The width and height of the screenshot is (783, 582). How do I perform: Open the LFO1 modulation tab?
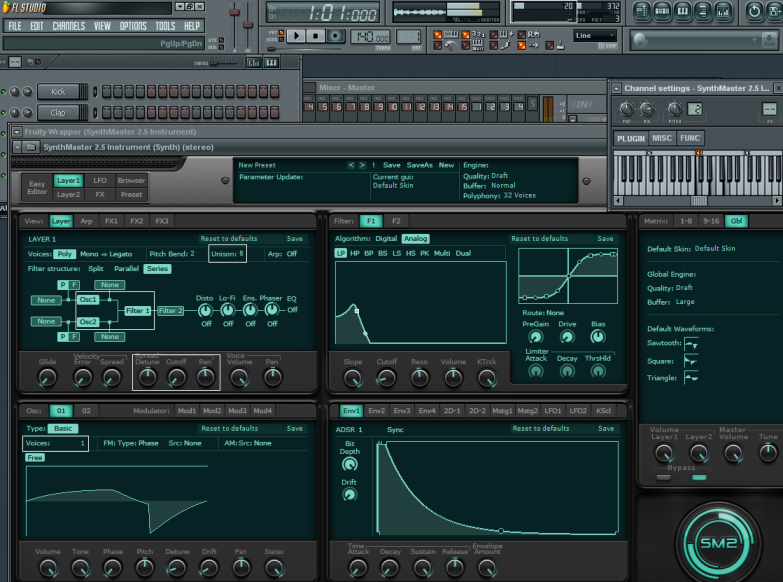coord(552,411)
